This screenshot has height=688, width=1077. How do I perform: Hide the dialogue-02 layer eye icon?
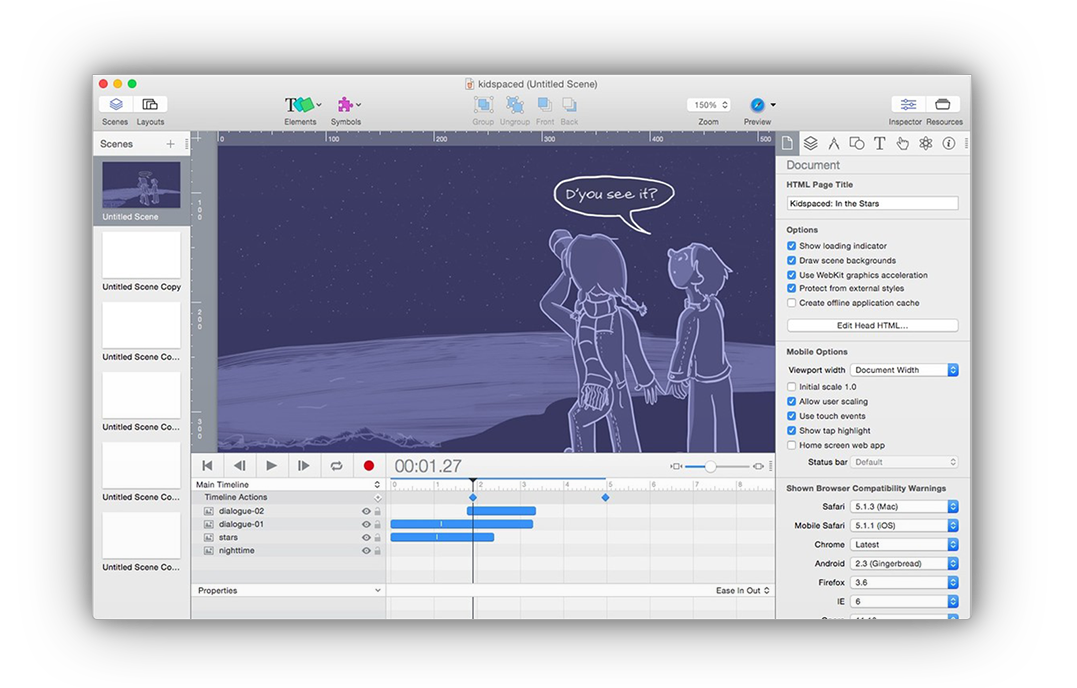coord(366,512)
